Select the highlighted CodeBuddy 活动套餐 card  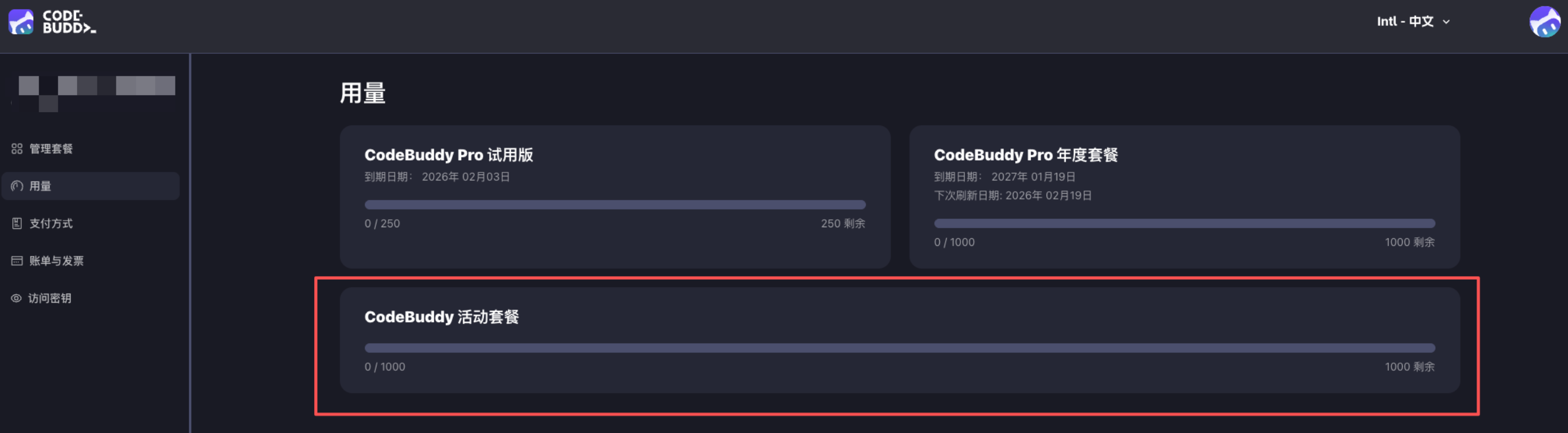[x=899, y=341]
